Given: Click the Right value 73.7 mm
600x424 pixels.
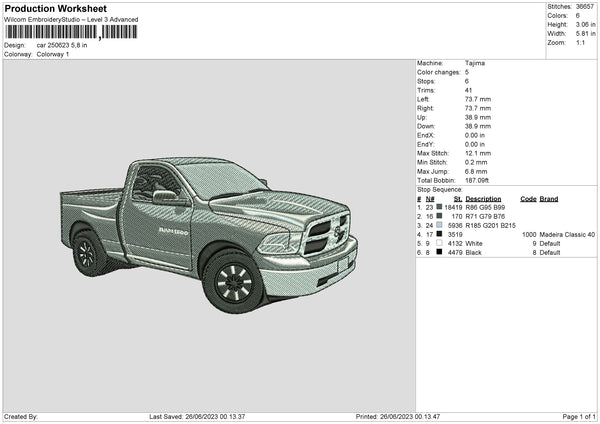Looking at the screenshot, I should pyautogui.click(x=478, y=108).
